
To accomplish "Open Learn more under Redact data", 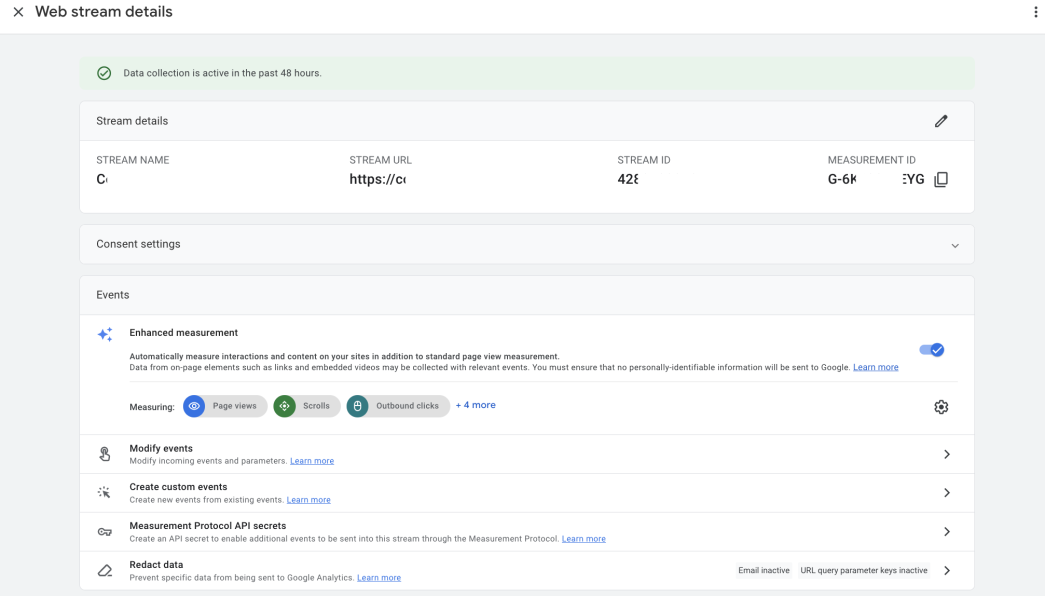I will [379, 578].
